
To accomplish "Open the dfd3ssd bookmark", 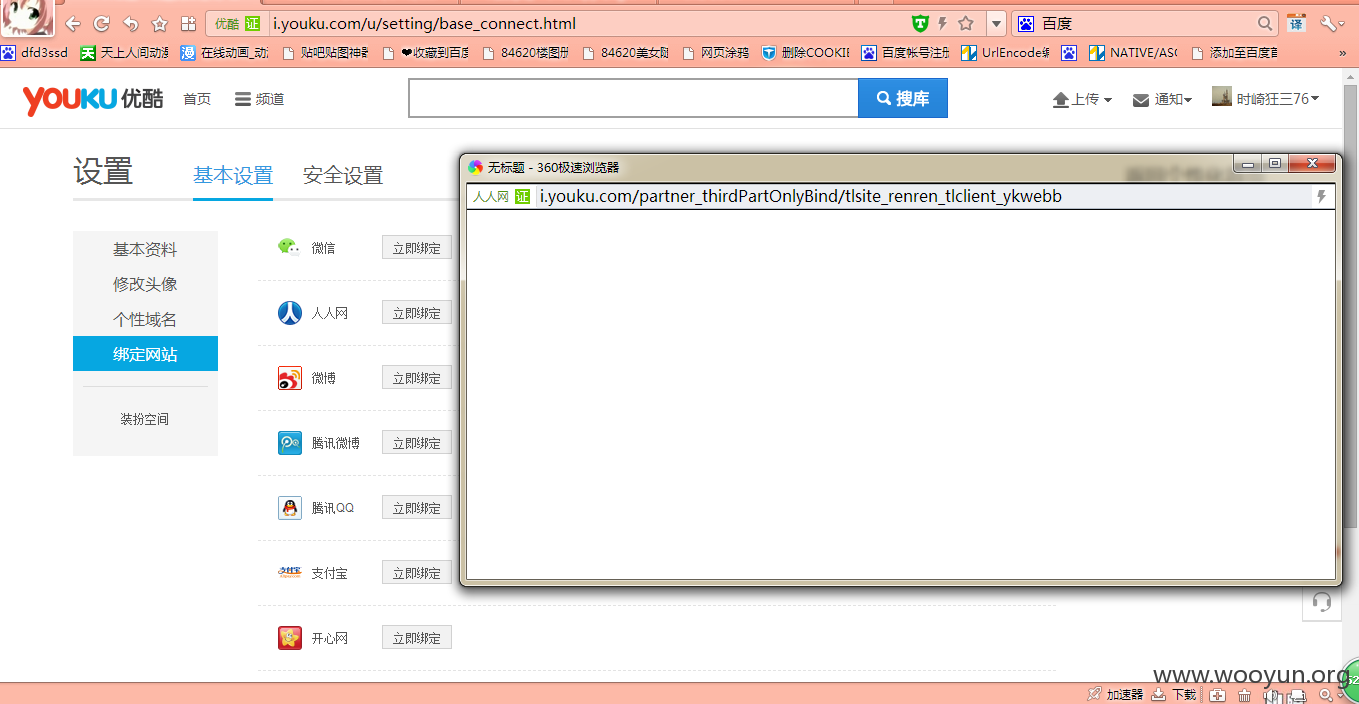I will [x=34, y=53].
